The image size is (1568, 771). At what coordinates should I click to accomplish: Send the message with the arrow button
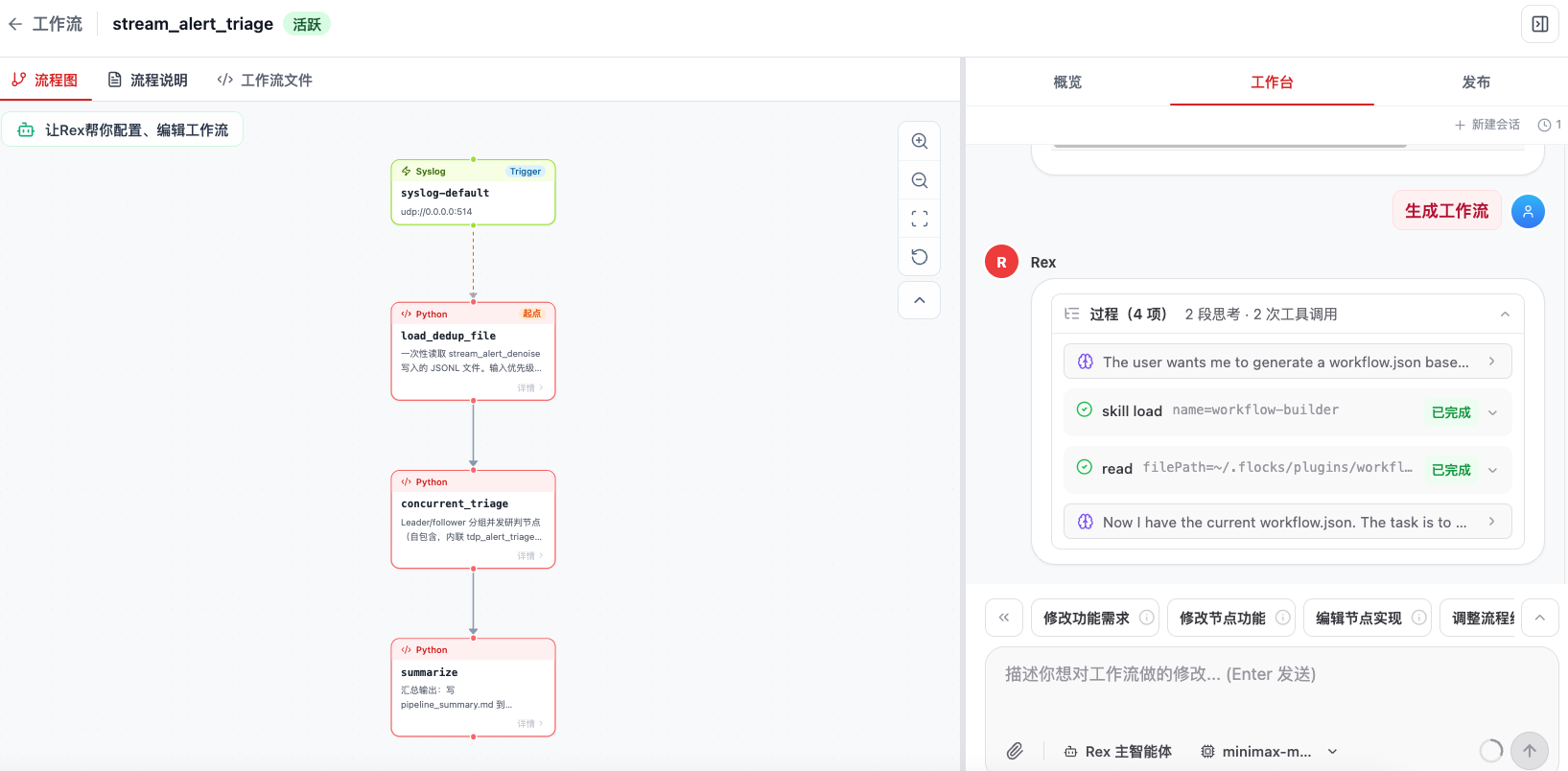1530,751
